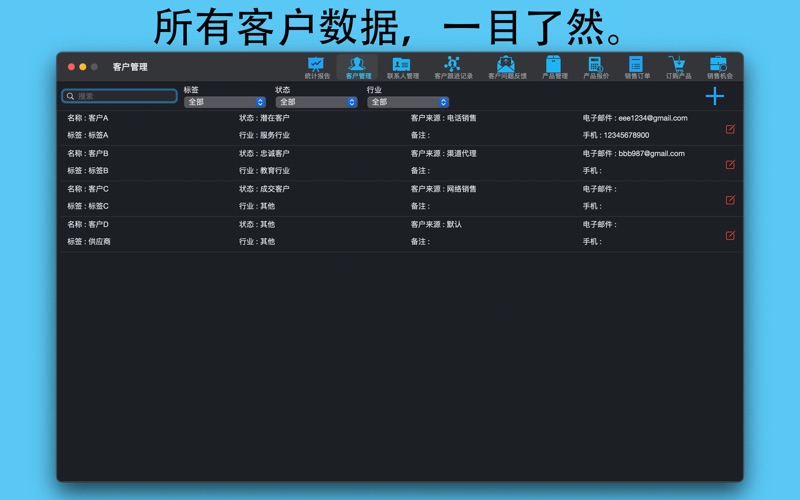Open the 客户问题反馈 feedback envelope icon
This screenshot has height=500, width=800.
pos(507,67)
